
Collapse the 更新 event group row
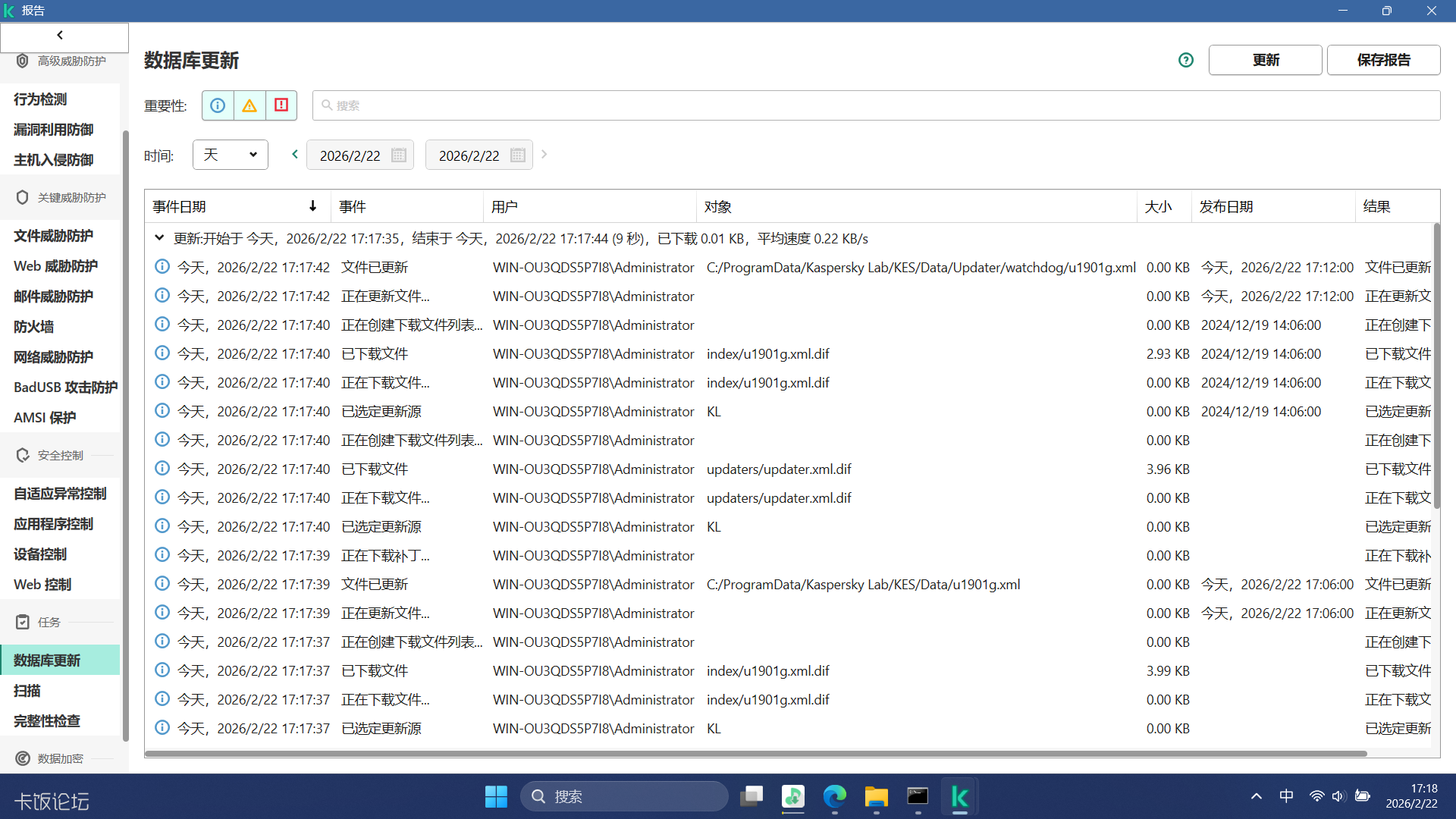tap(159, 238)
